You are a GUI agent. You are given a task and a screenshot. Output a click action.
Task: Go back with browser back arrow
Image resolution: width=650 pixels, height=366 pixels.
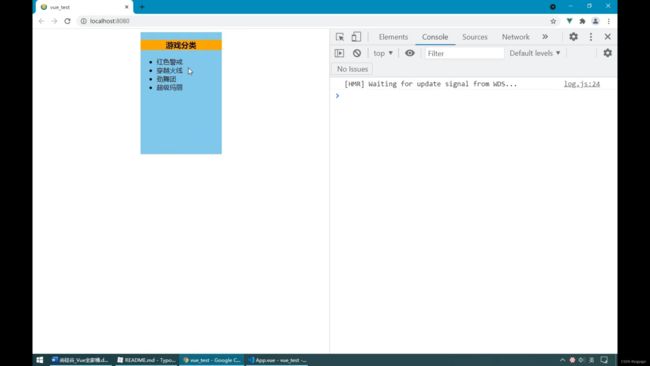pos(41,21)
